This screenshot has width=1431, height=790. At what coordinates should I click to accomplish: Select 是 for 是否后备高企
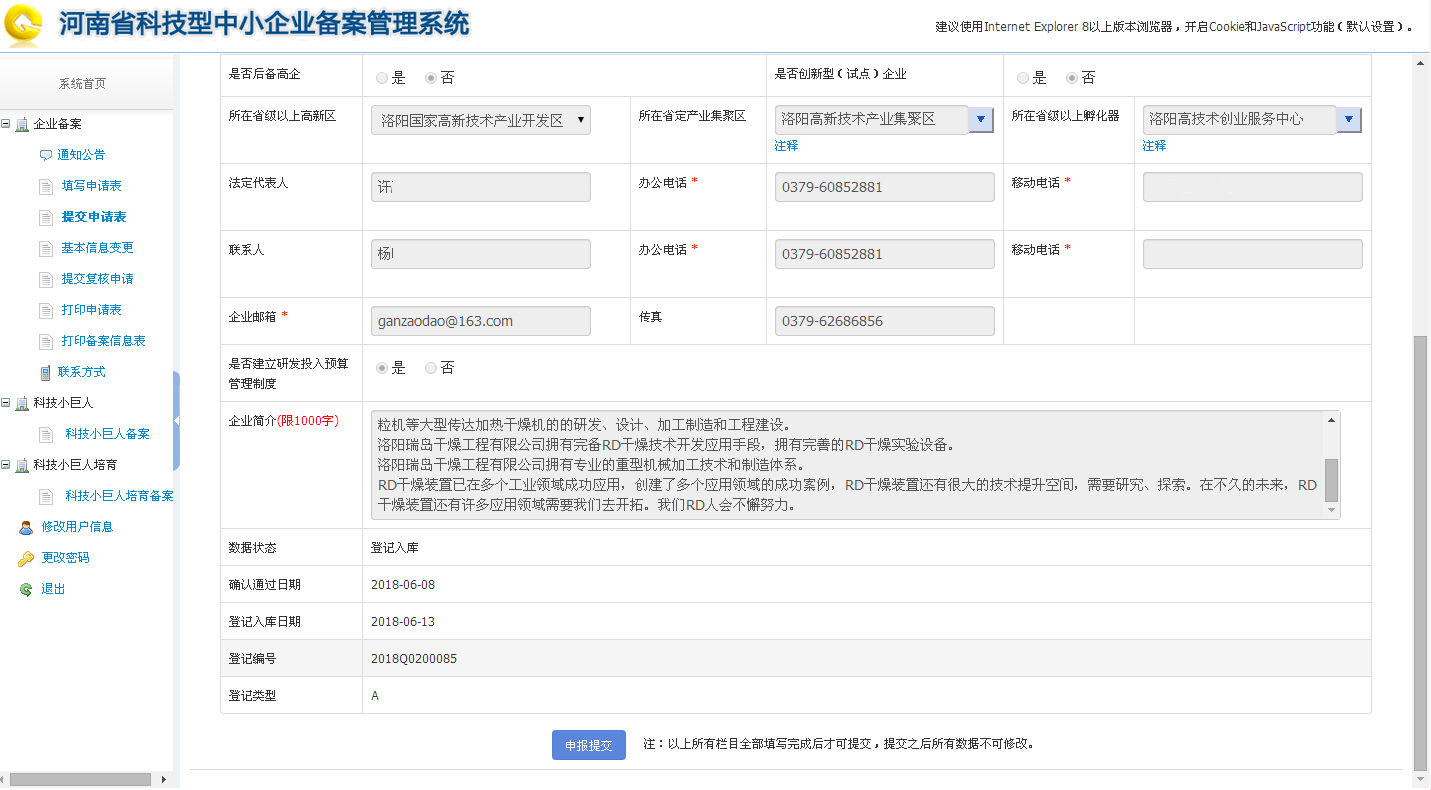click(x=381, y=77)
